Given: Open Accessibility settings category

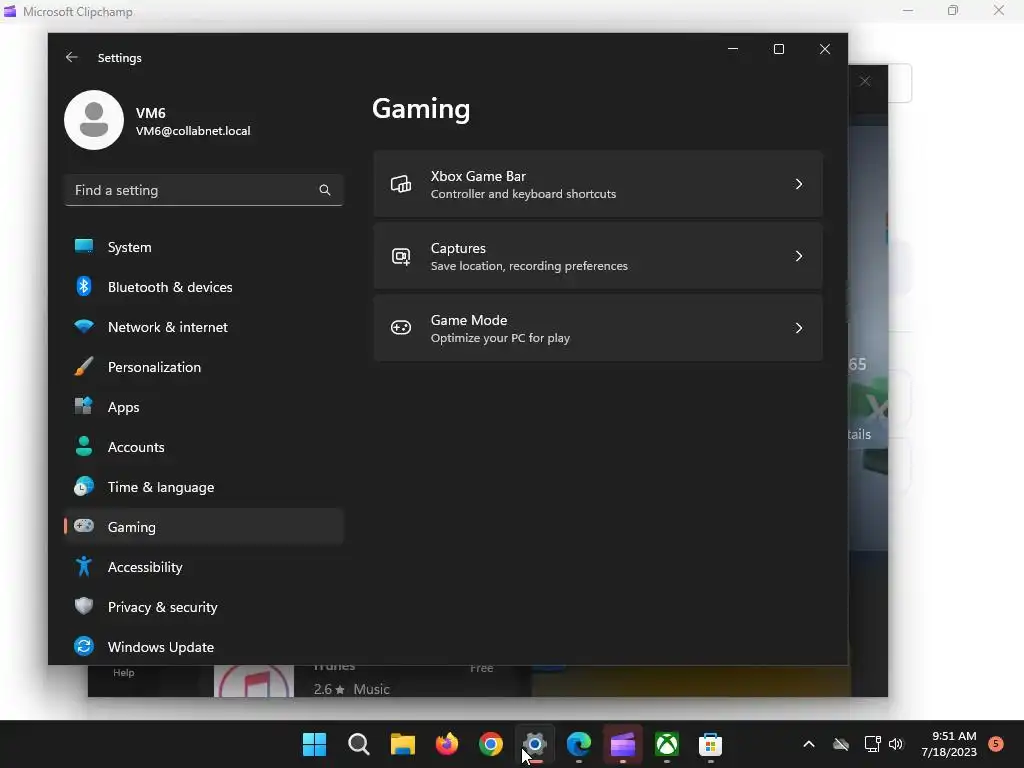Looking at the screenshot, I should 204,567.
